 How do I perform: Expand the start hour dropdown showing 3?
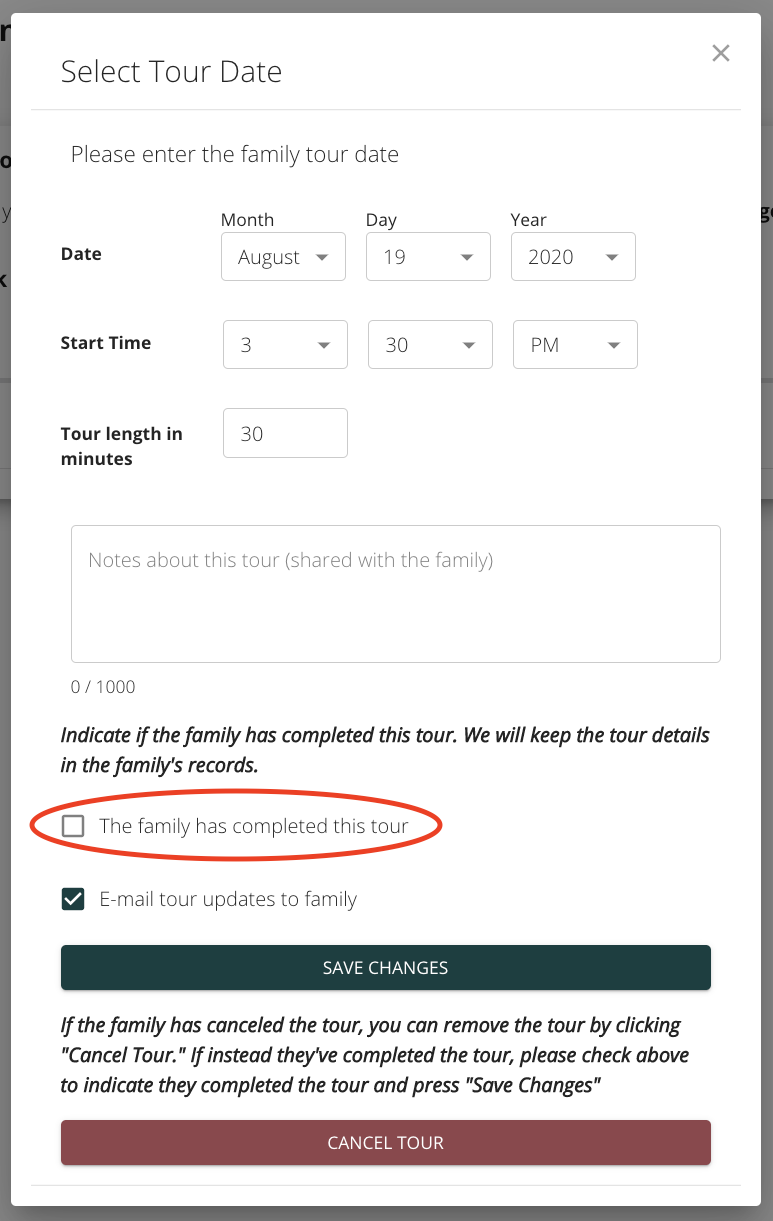pos(286,345)
